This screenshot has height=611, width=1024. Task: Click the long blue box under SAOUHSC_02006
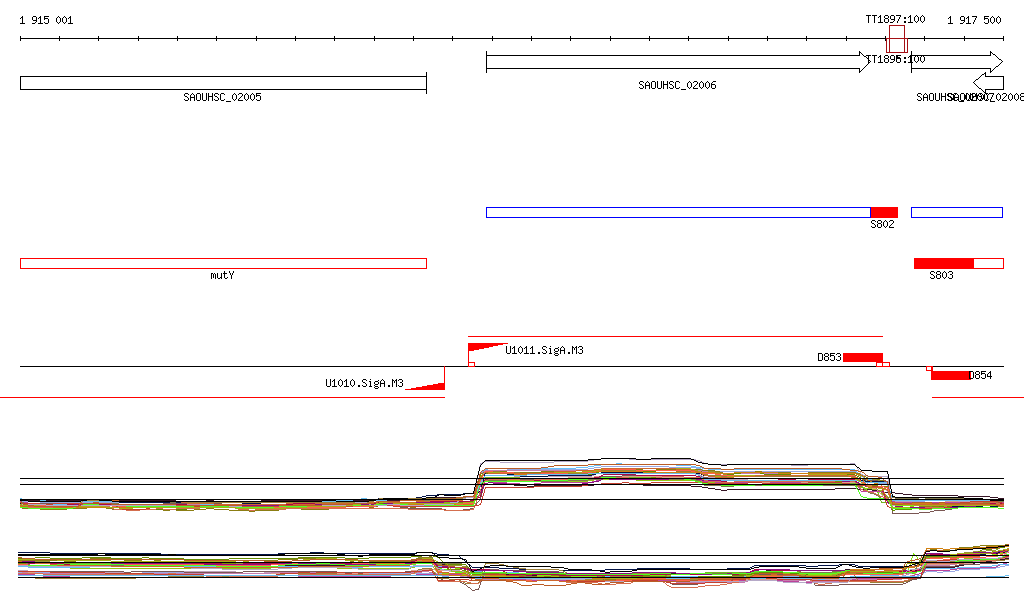pos(679,212)
